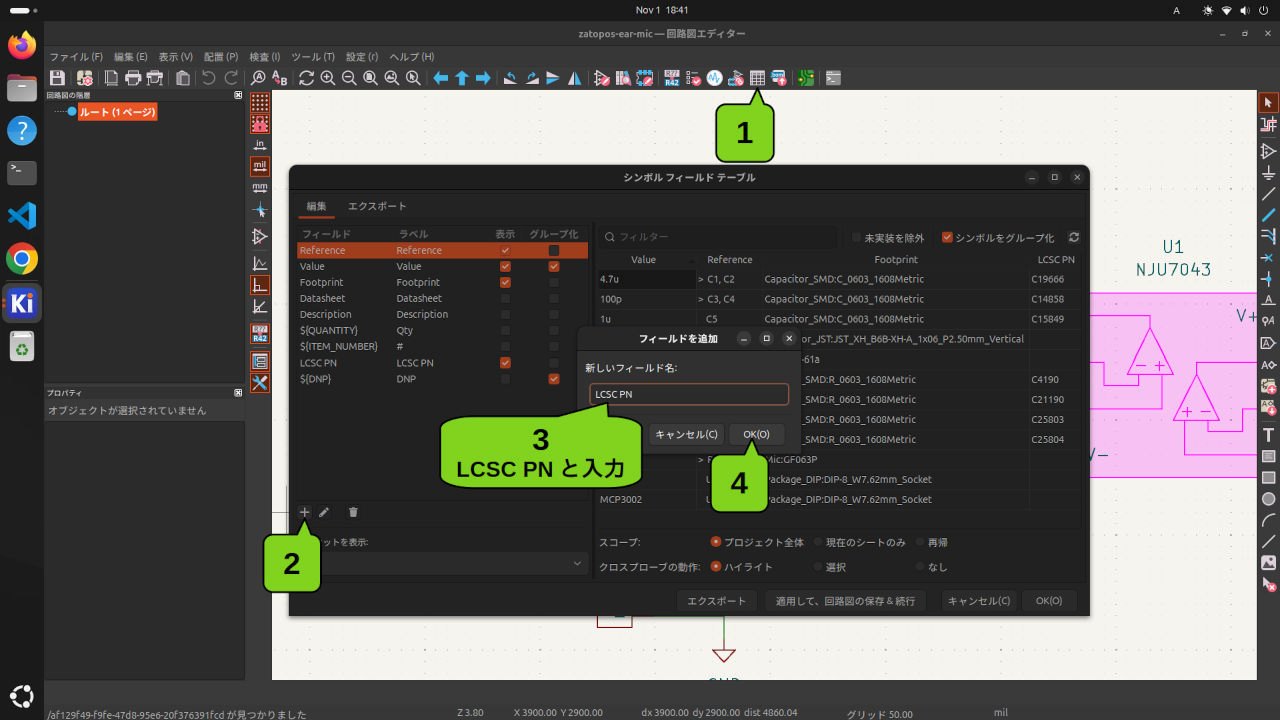Open the Symbol Fields Table toolbar icon

pyautogui.click(x=758, y=78)
